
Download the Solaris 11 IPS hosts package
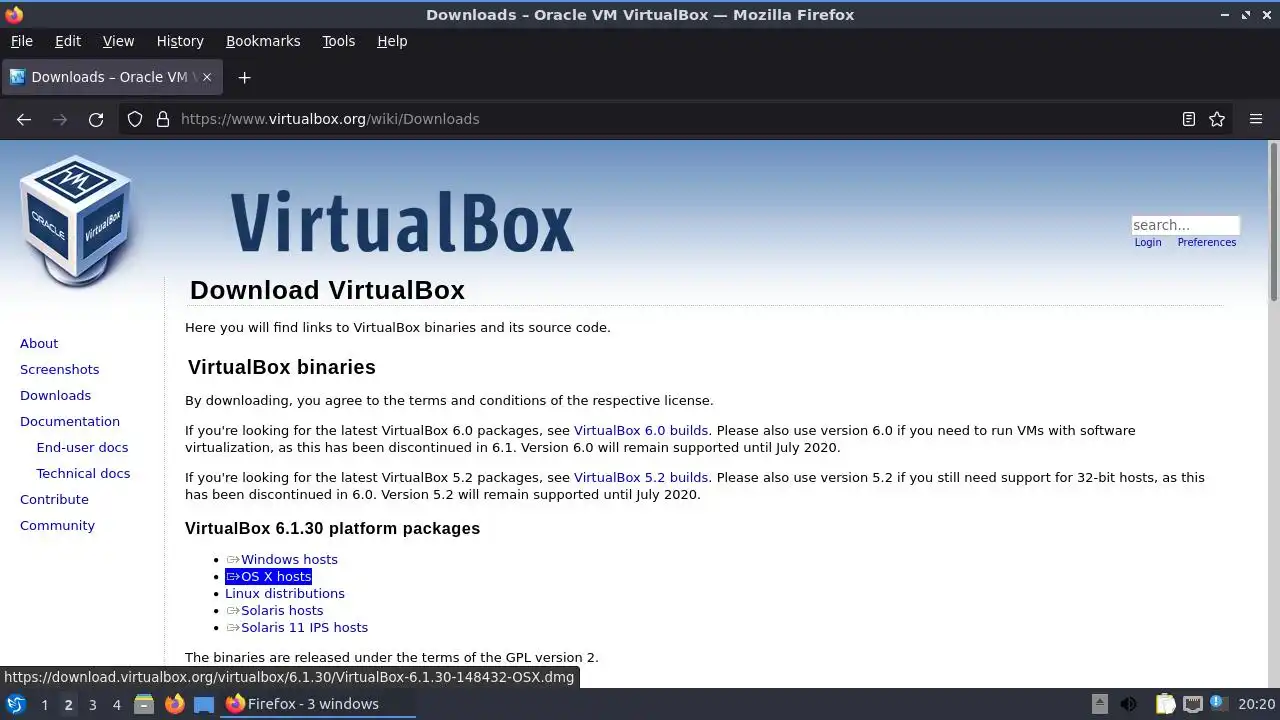pos(297,627)
